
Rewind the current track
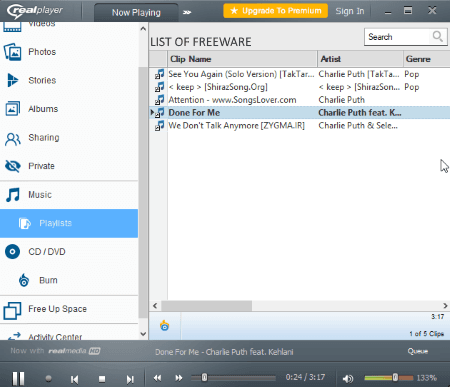point(157,378)
